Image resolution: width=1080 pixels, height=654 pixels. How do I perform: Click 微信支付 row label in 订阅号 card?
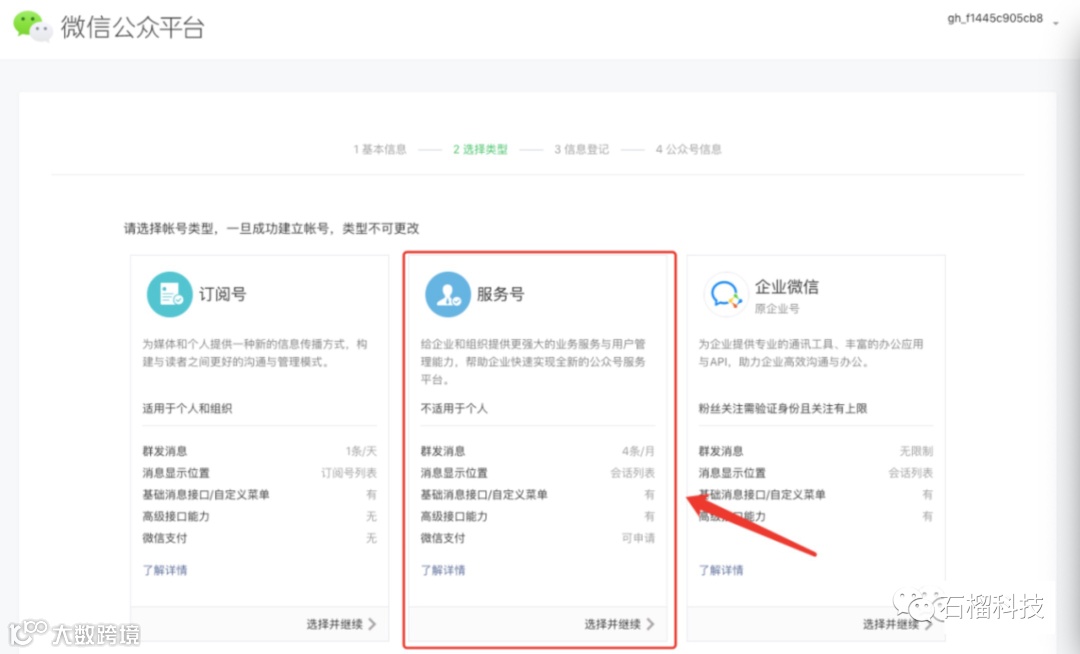[x=165, y=538]
